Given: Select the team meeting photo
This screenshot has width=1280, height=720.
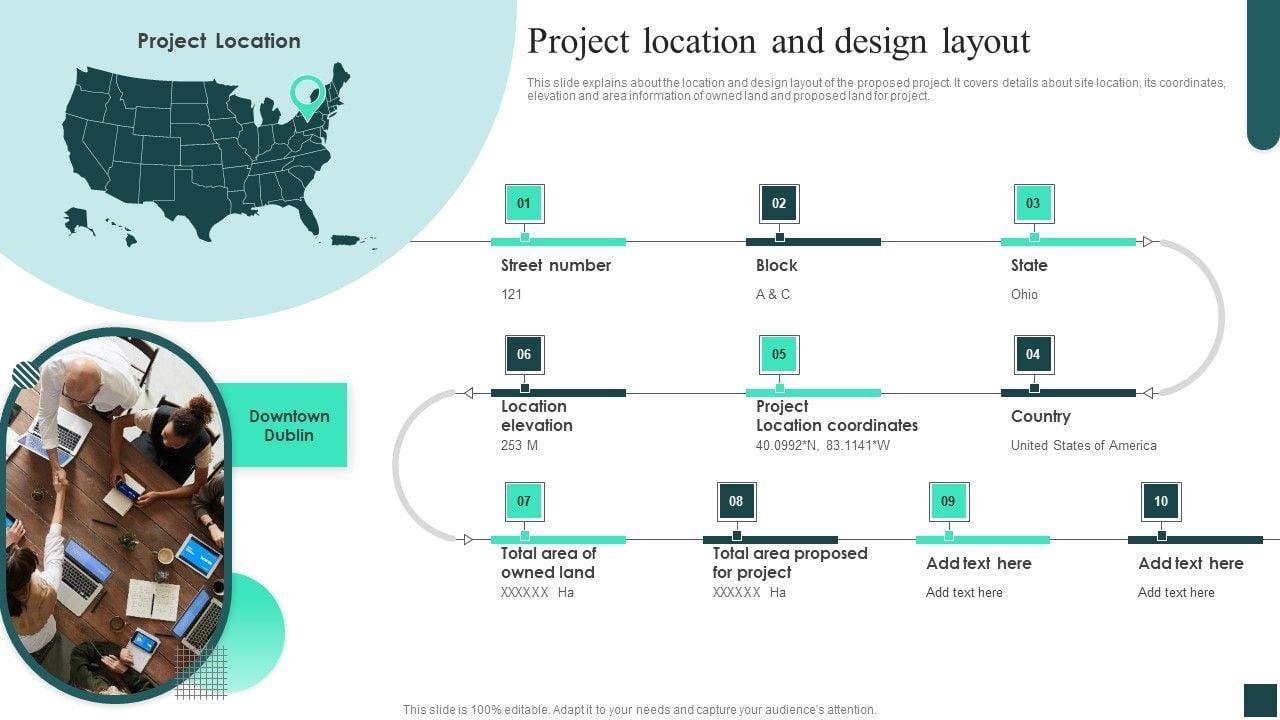Looking at the screenshot, I should [x=116, y=515].
